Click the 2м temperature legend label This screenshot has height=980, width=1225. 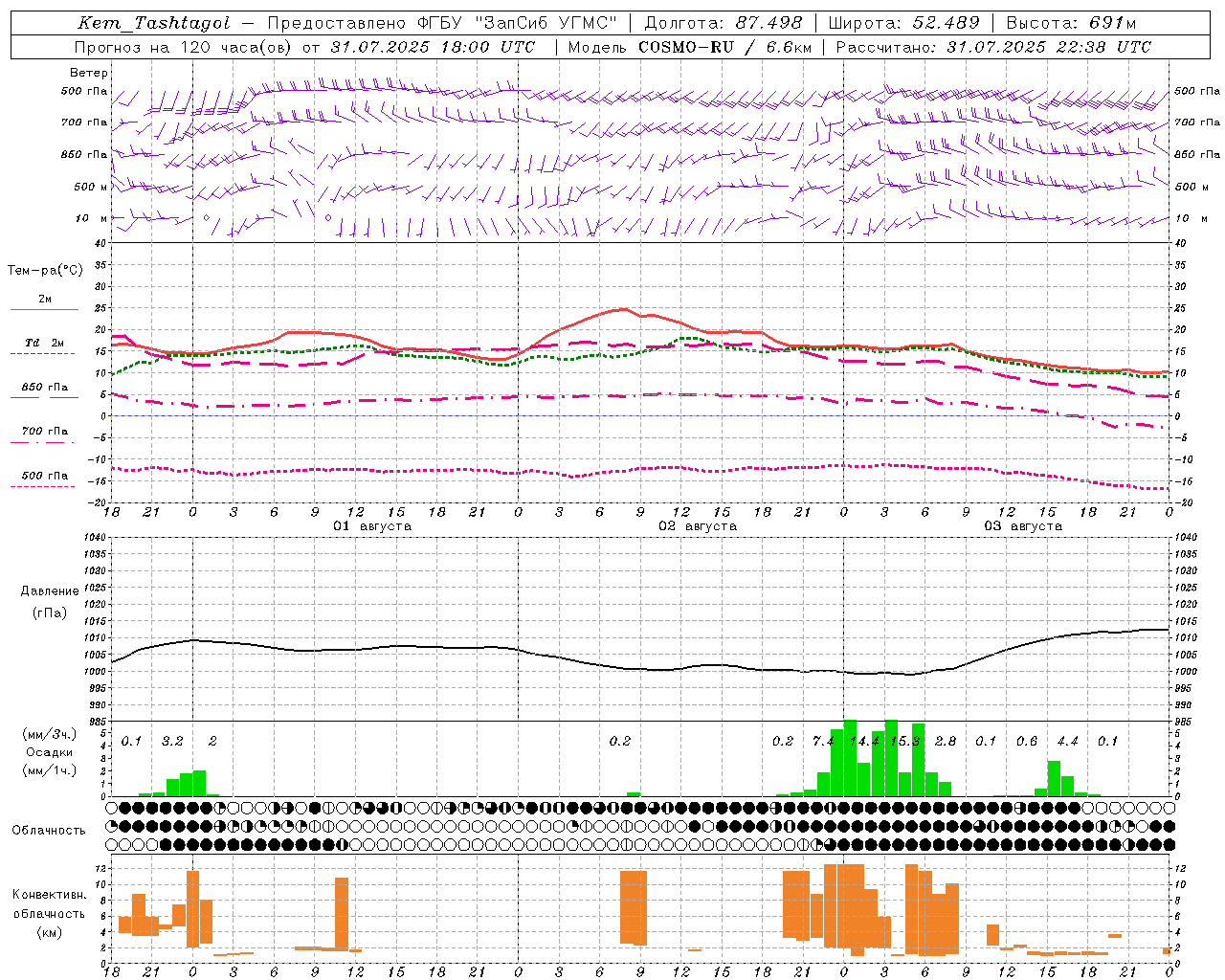(x=45, y=300)
